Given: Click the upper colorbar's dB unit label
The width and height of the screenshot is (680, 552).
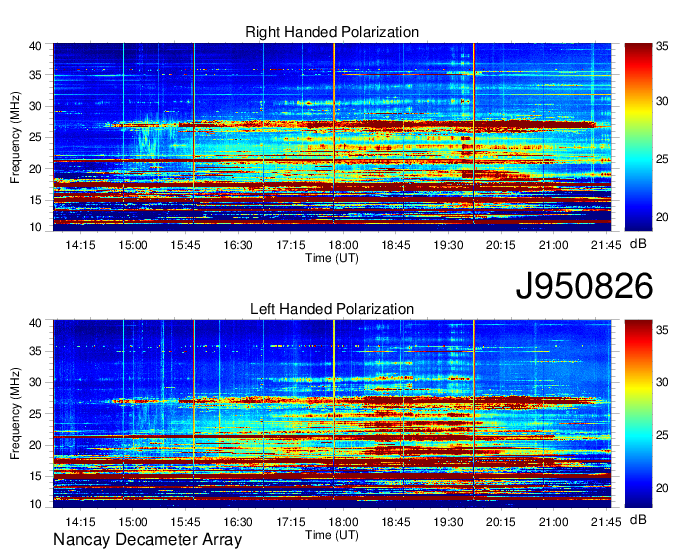Looking at the screenshot, I should pyautogui.click(x=638, y=244).
